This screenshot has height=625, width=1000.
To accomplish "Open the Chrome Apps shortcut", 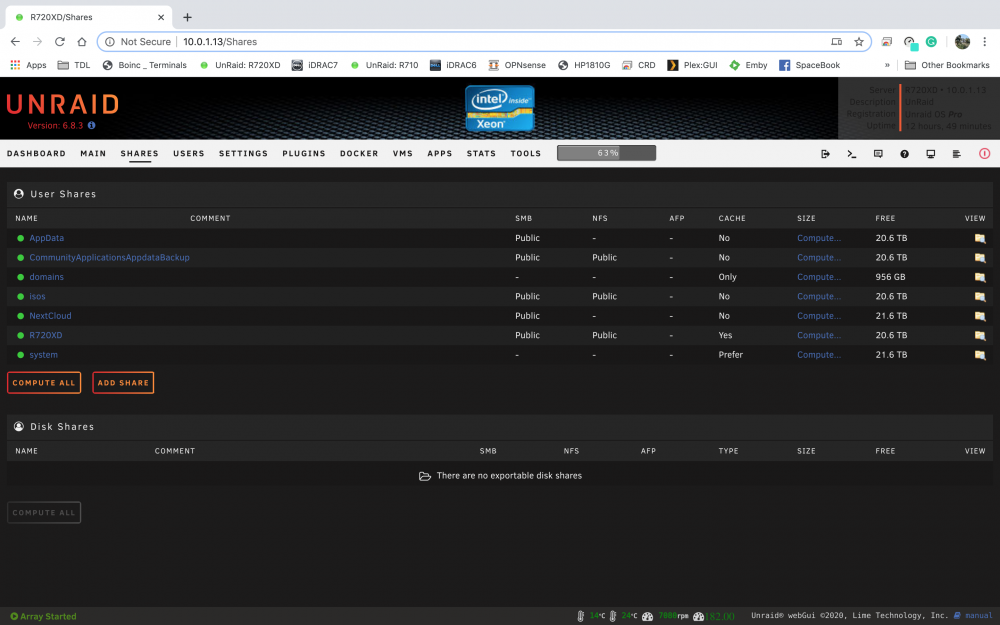I will 29,65.
